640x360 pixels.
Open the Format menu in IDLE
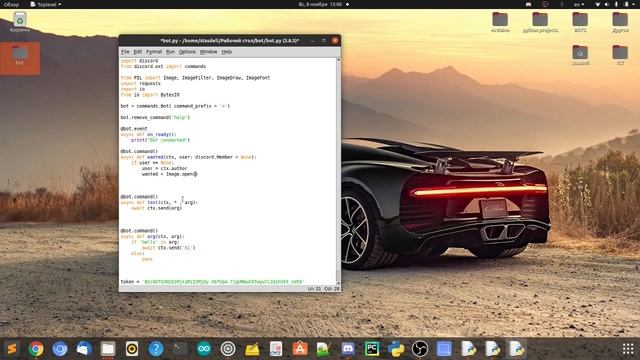154,52
